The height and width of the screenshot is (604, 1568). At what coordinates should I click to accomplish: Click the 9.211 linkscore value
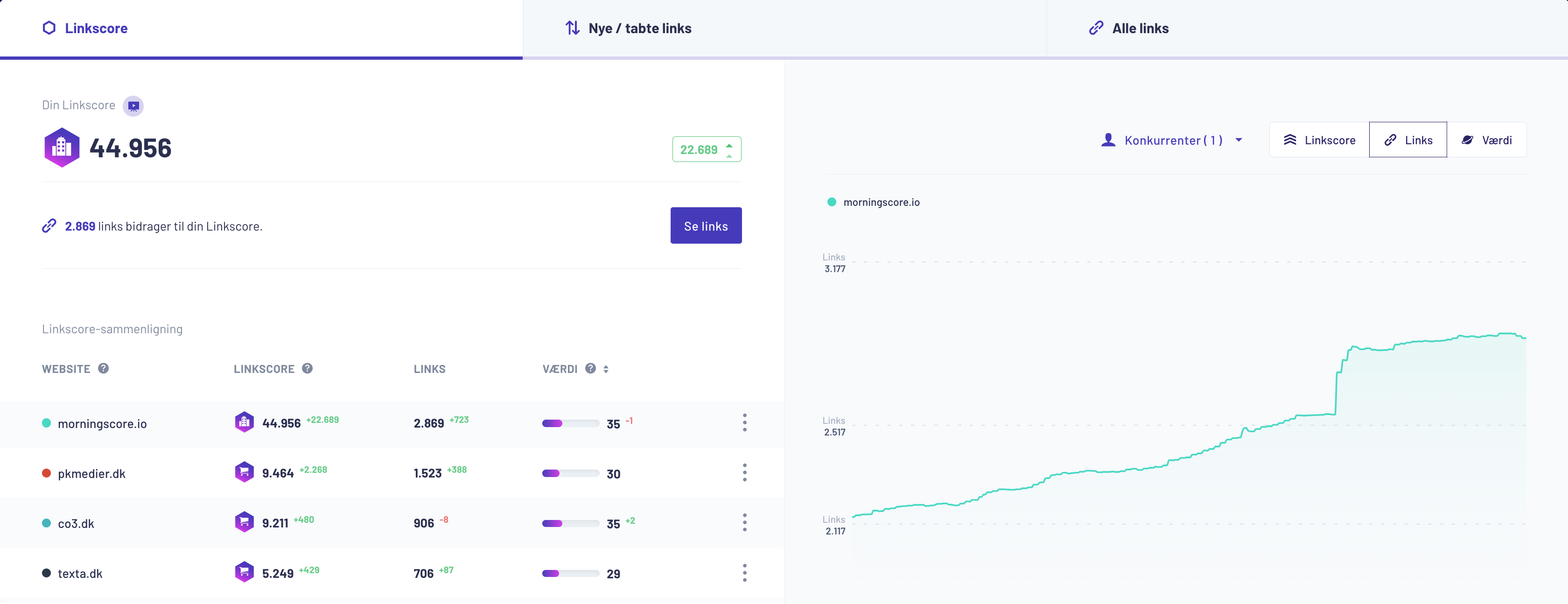click(x=275, y=523)
